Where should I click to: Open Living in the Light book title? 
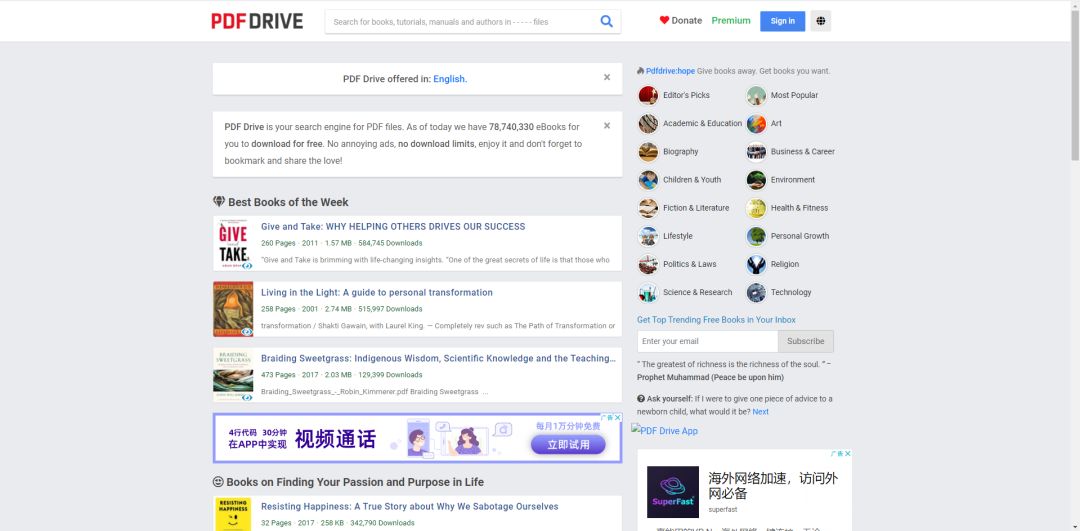377,293
